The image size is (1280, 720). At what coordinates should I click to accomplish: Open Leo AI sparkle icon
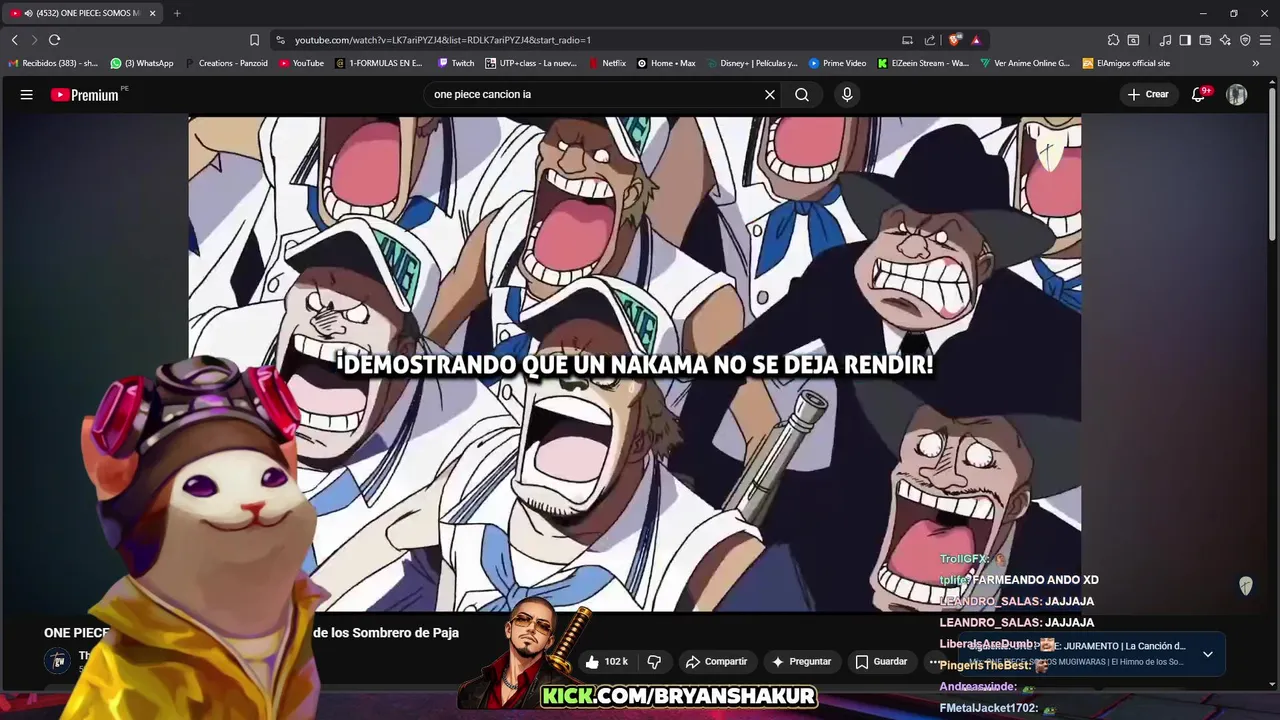(x=1225, y=40)
